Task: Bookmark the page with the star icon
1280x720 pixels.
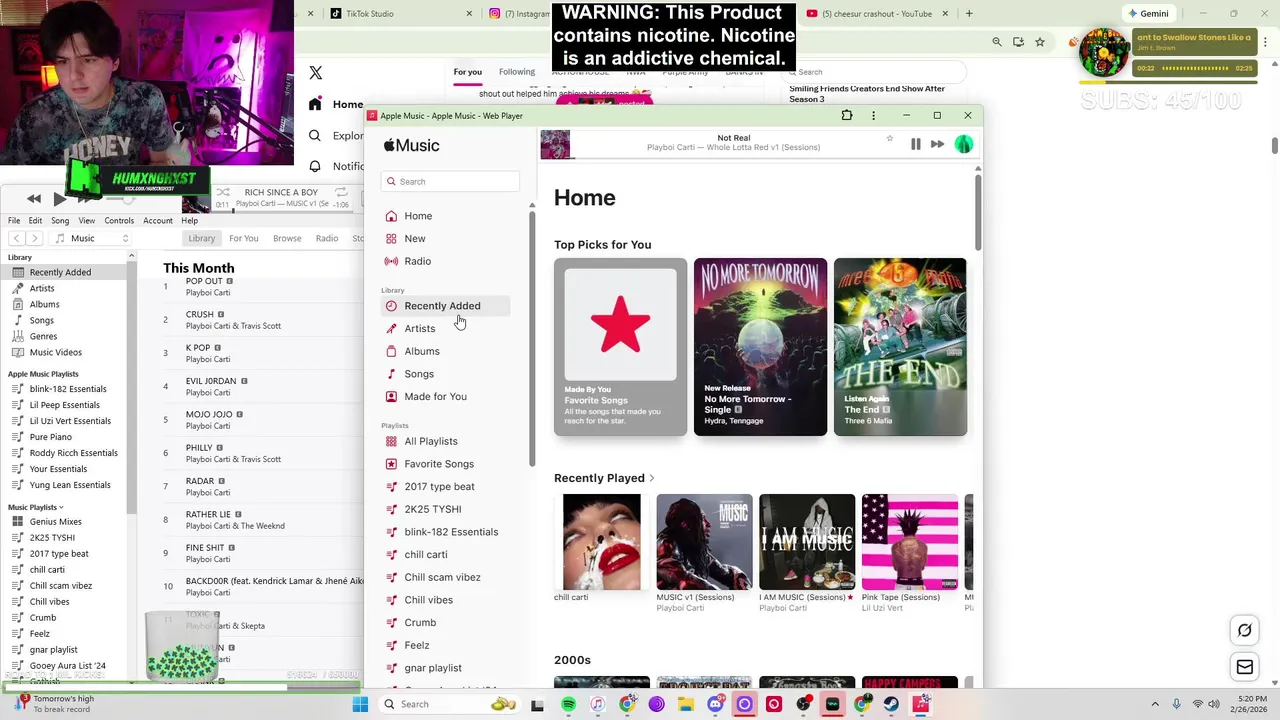Action: (1040, 42)
